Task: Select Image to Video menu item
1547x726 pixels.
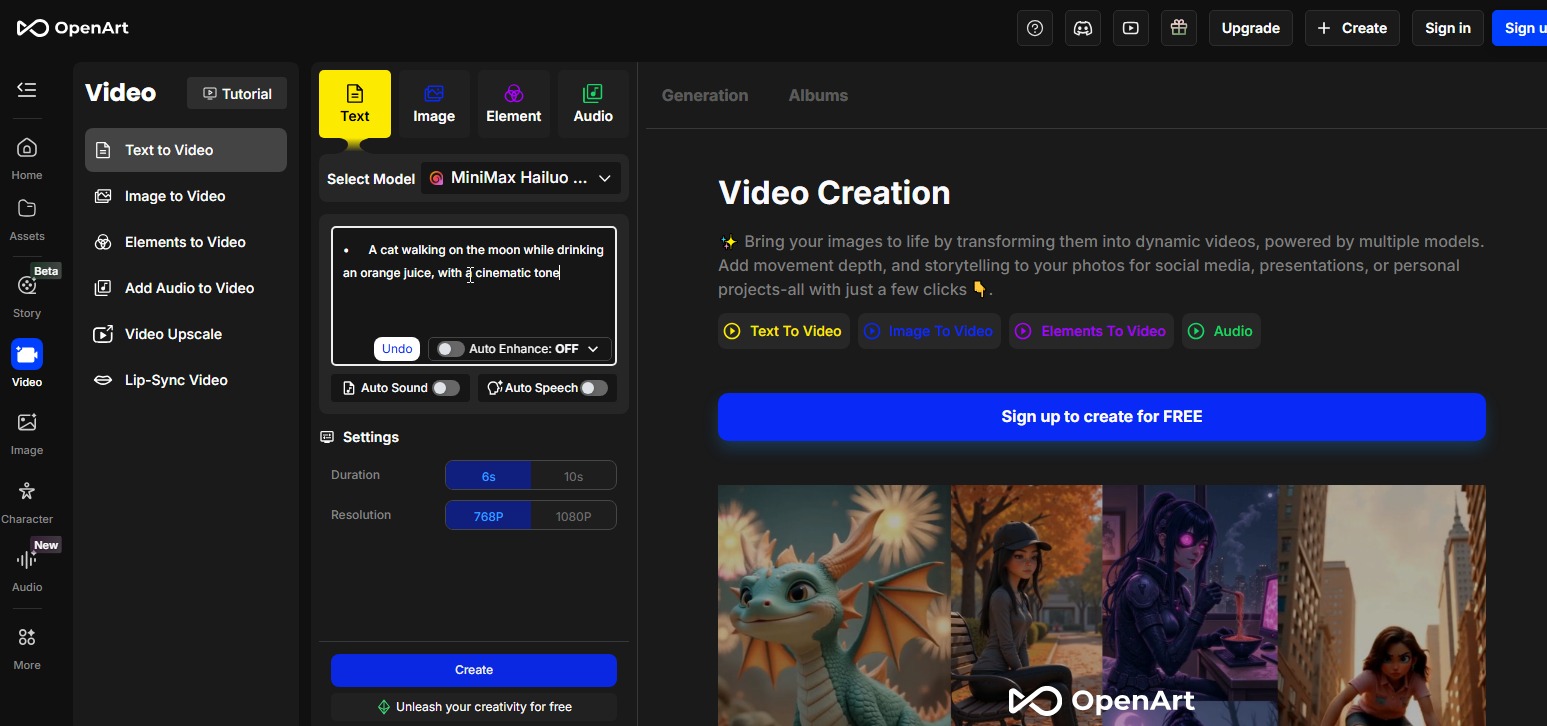Action: point(186,196)
